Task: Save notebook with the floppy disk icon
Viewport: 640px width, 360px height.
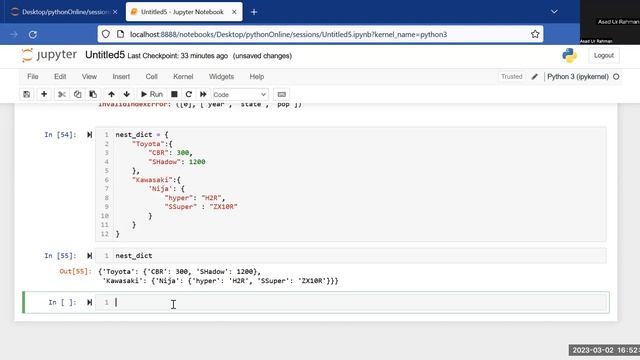Action: point(27,94)
